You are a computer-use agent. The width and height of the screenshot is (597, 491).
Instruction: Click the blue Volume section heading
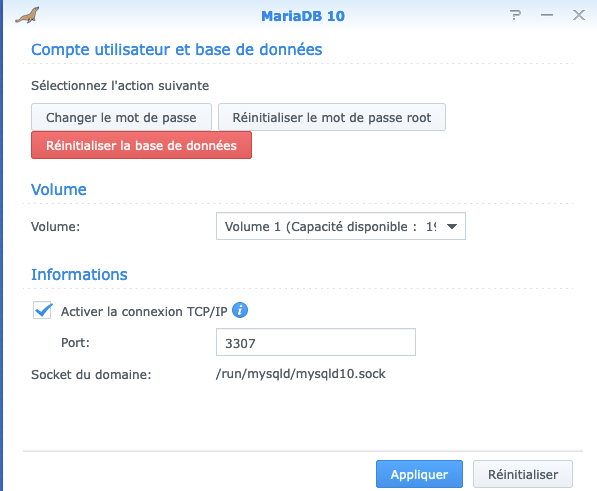click(59, 189)
